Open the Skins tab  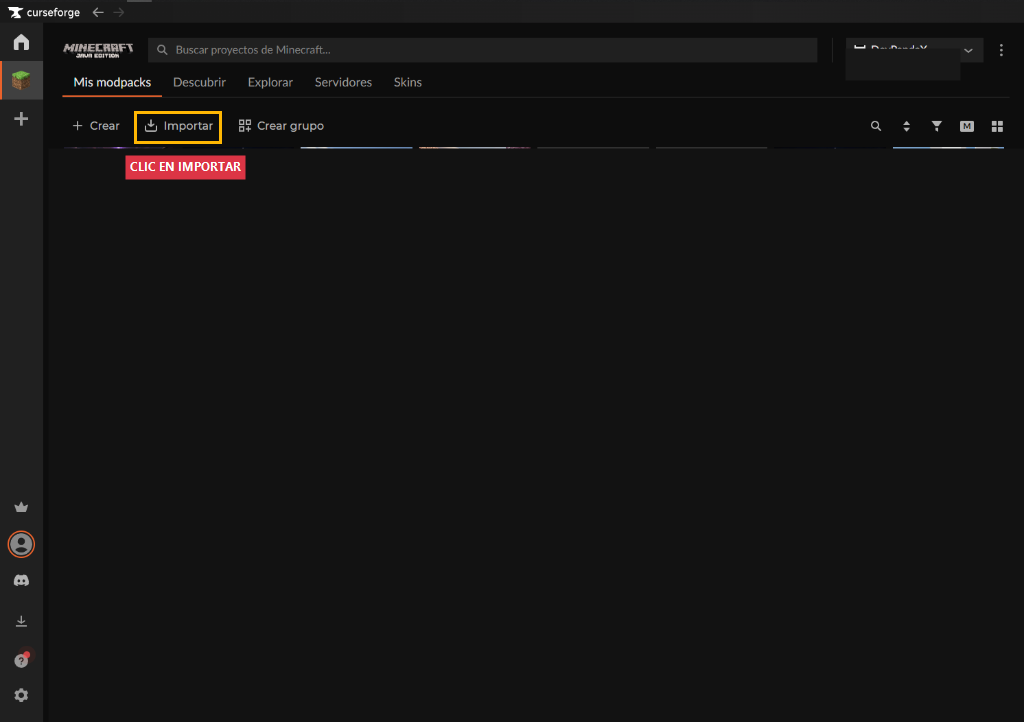pyautogui.click(x=408, y=82)
